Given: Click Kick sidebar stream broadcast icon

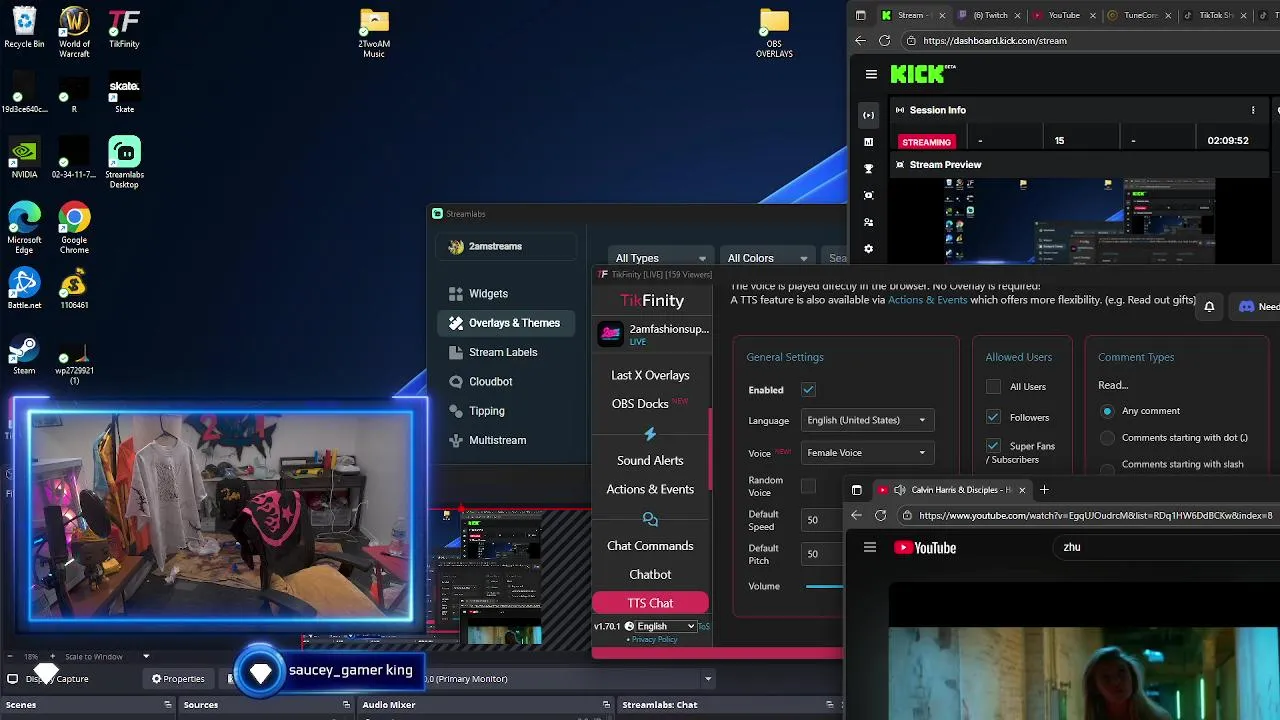Looking at the screenshot, I should click(x=868, y=115).
